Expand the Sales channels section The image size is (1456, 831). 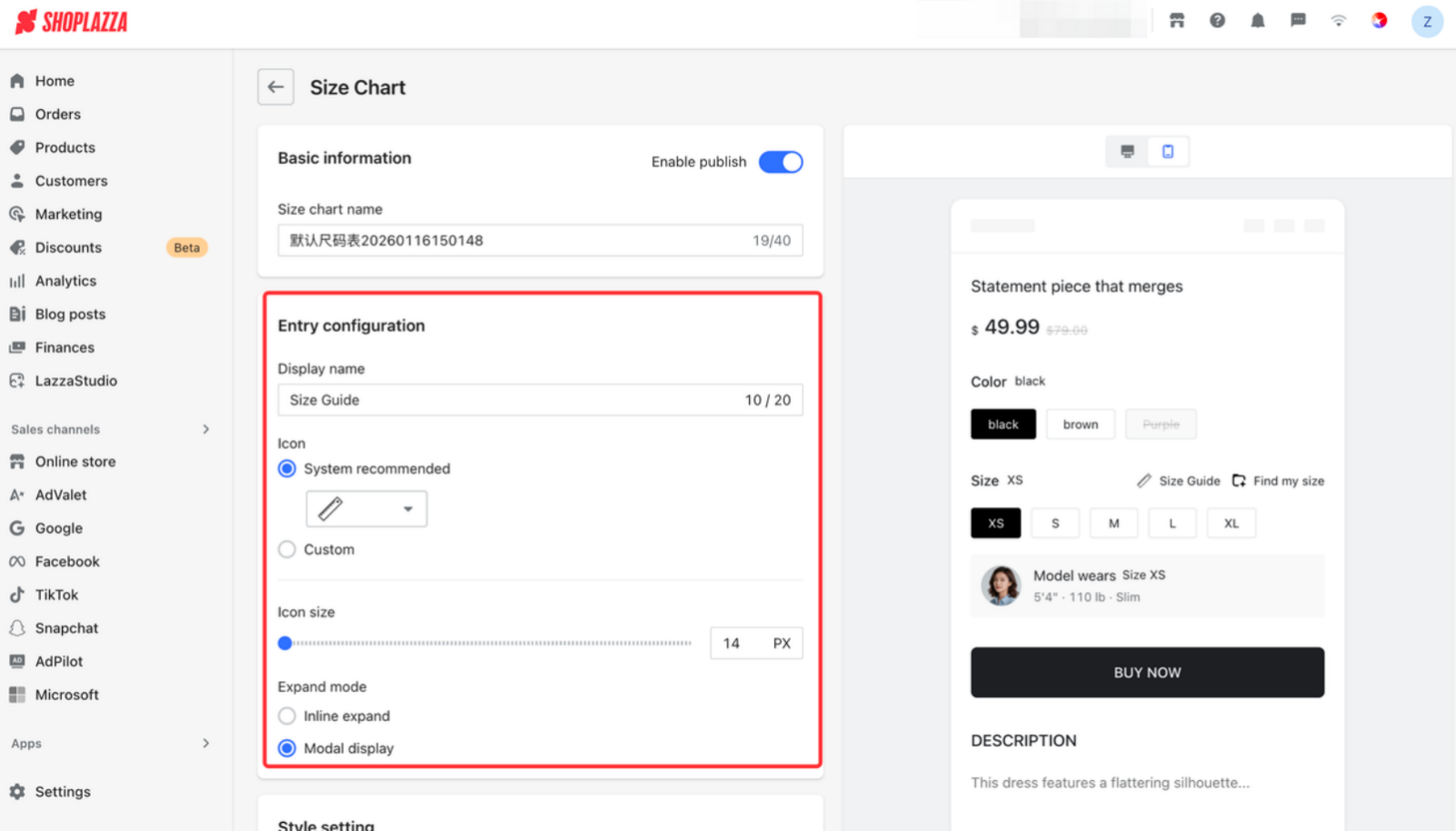206,429
